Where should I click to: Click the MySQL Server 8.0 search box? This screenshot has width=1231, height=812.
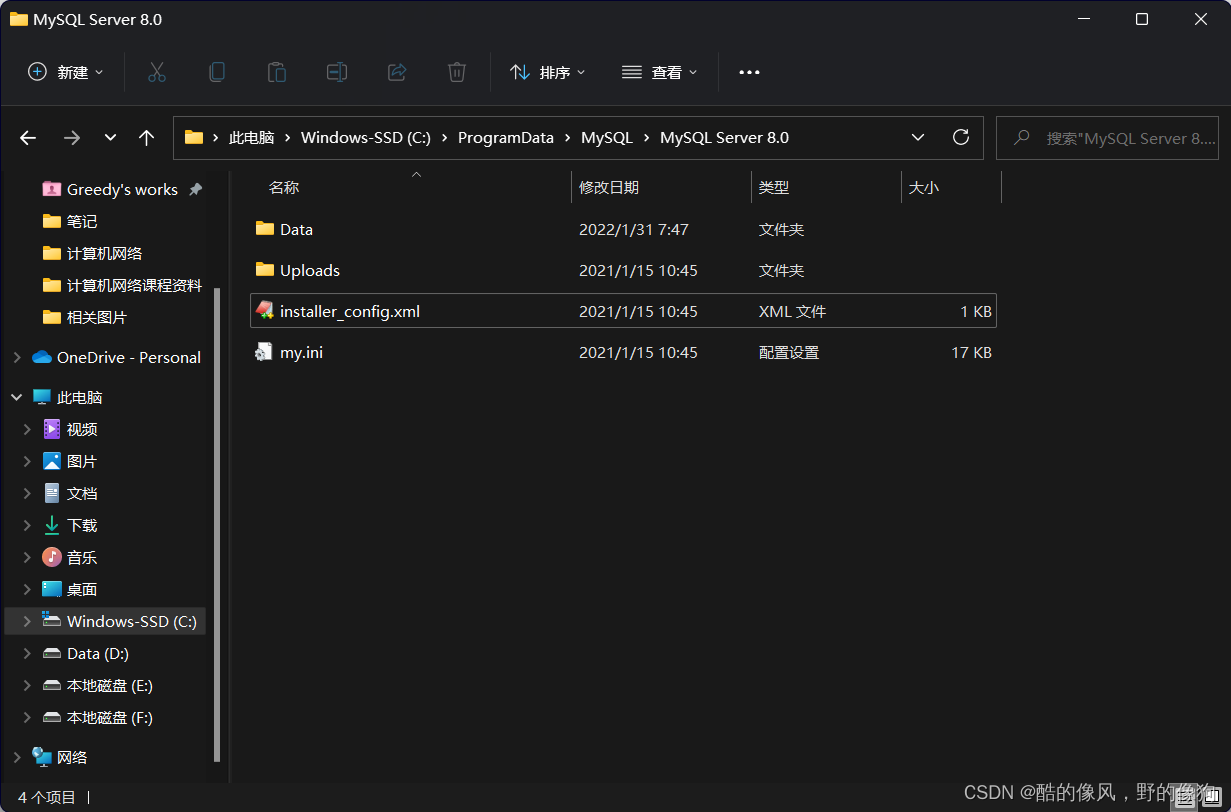1108,138
